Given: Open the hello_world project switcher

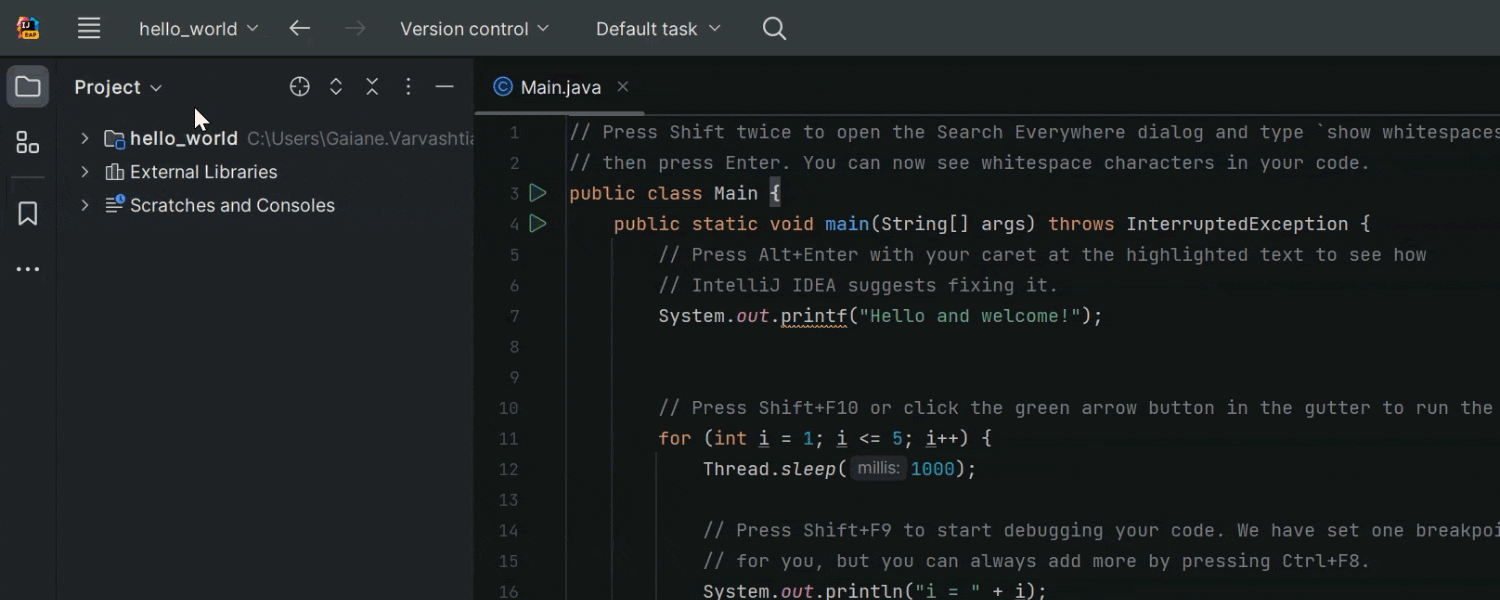Looking at the screenshot, I should coord(198,28).
